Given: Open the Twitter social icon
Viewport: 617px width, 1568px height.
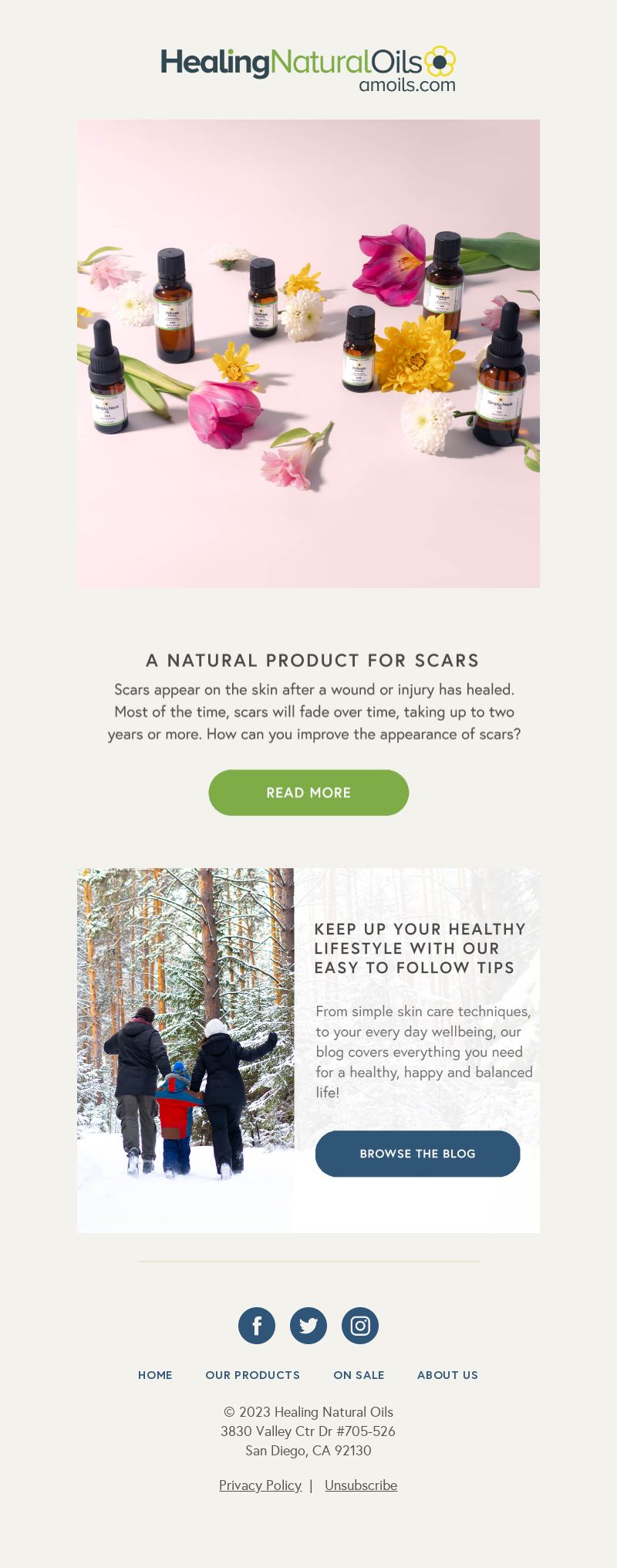Looking at the screenshot, I should click(308, 1326).
